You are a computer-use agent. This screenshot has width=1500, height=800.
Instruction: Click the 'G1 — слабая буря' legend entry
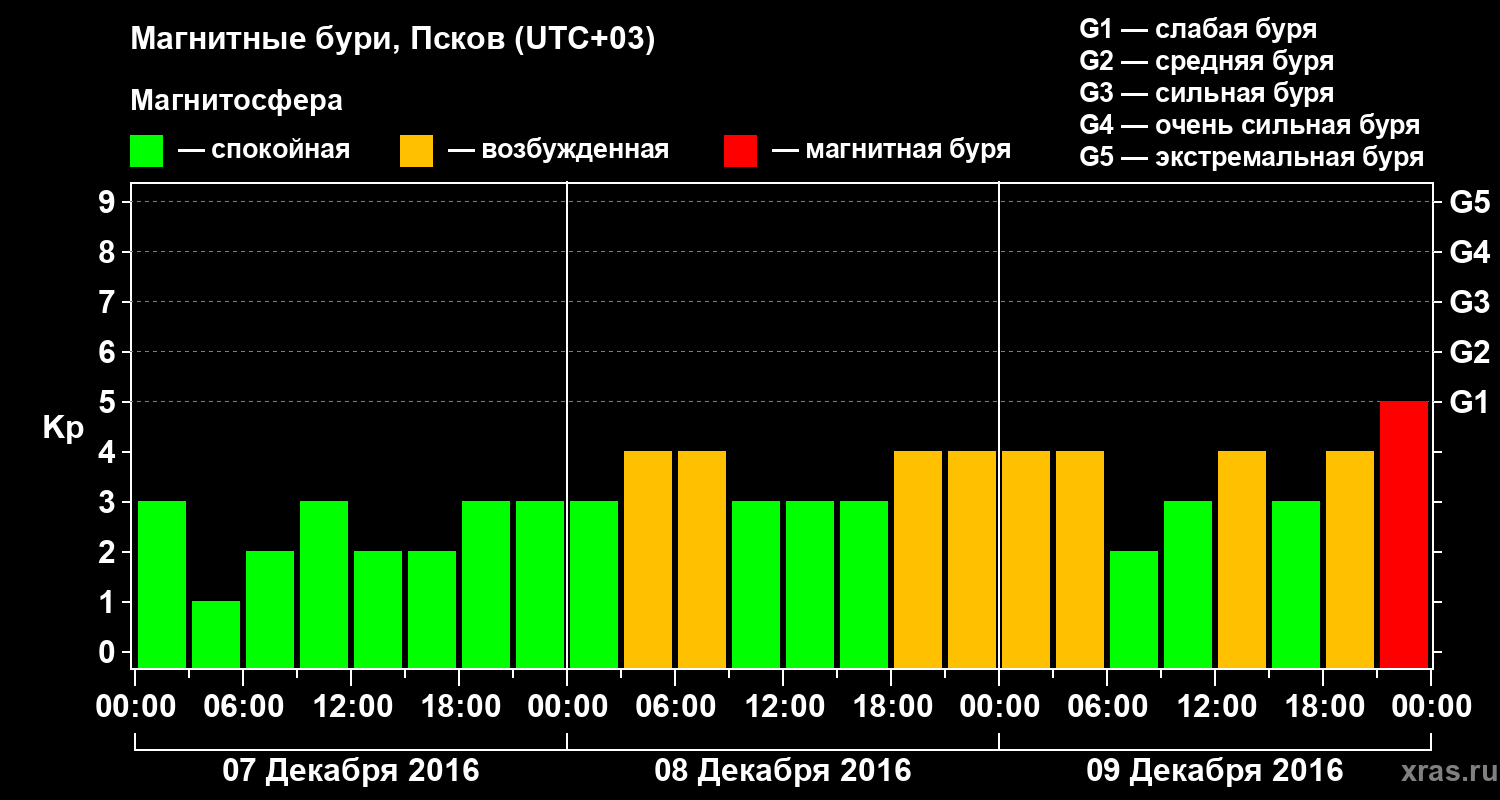click(x=1198, y=29)
